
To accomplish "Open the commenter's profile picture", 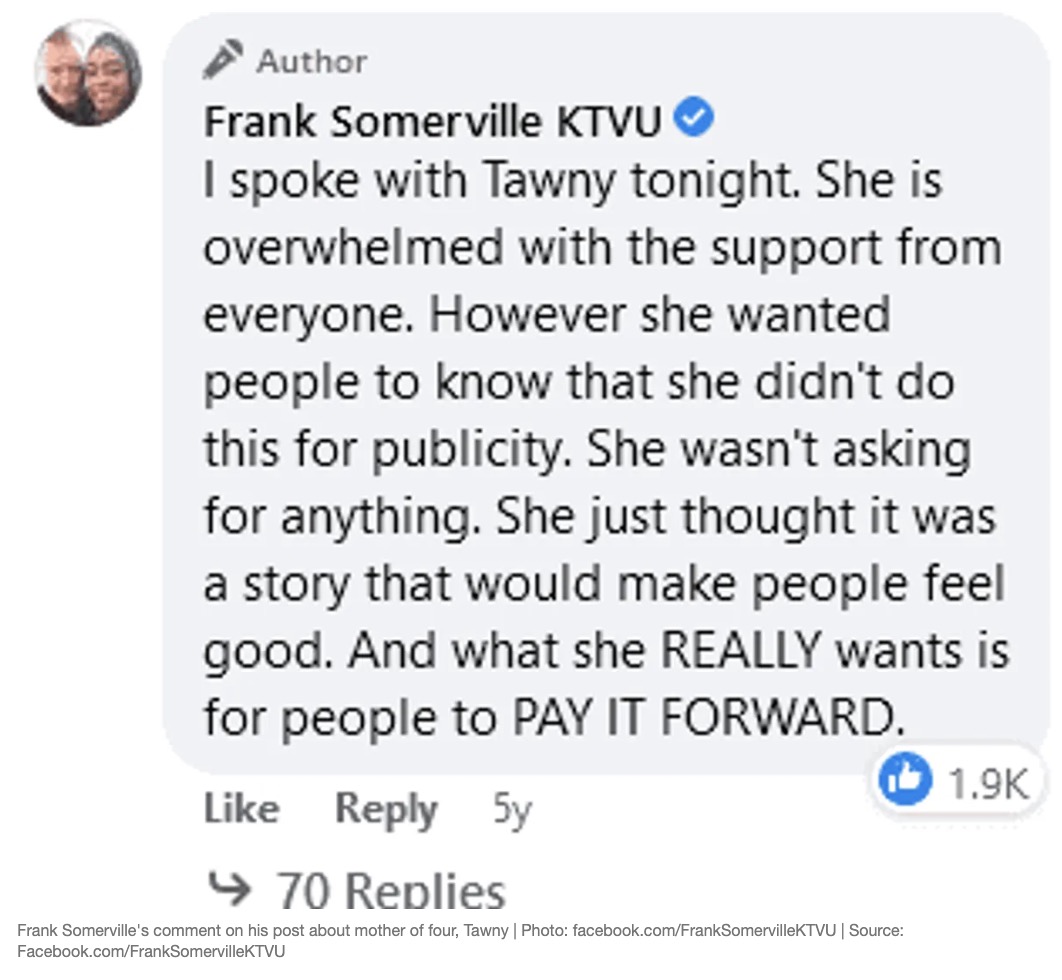I will (x=88, y=72).
